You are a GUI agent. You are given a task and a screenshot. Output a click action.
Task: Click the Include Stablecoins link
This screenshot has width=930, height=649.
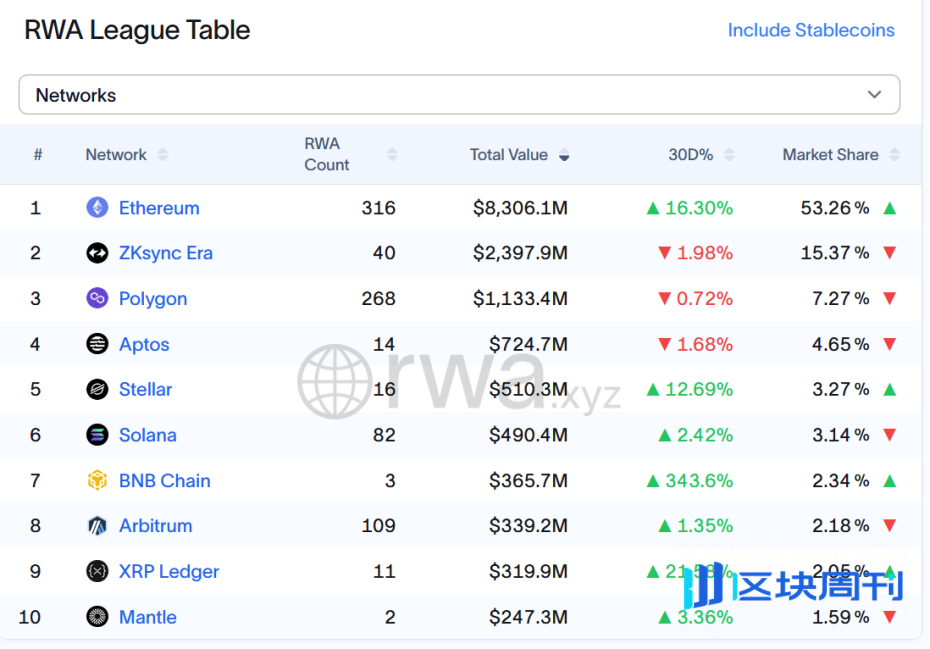tap(811, 30)
